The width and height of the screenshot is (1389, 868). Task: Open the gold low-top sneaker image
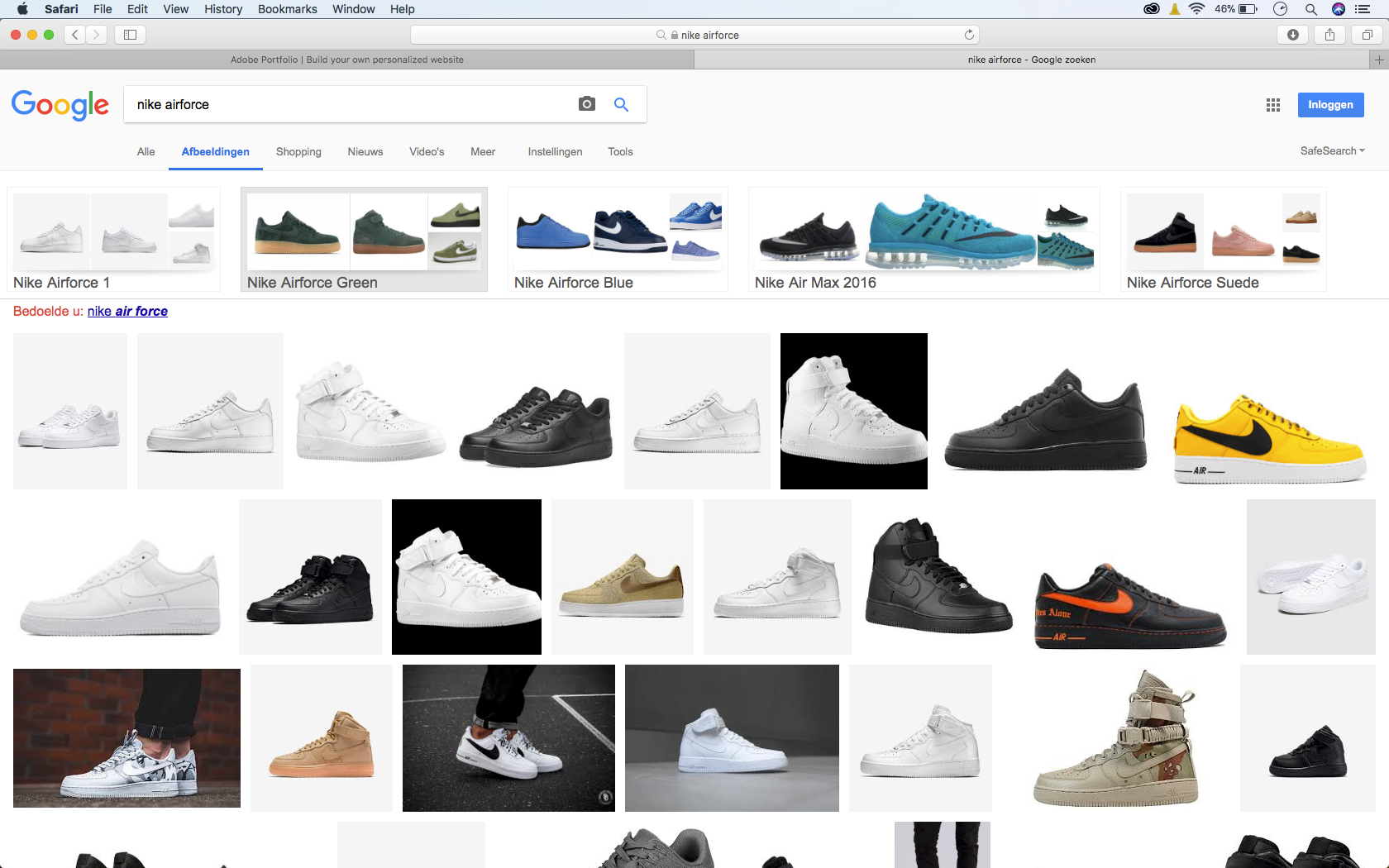pyautogui.click(x=623, y=577)
